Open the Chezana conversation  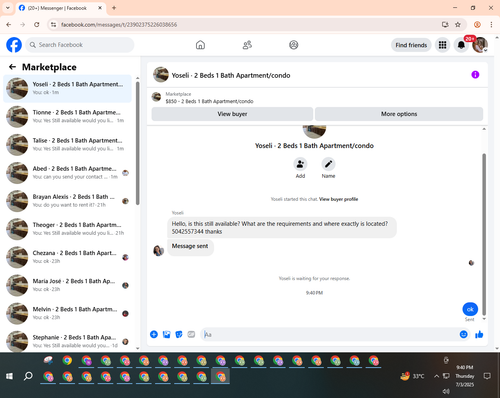[x=67, y=257]
